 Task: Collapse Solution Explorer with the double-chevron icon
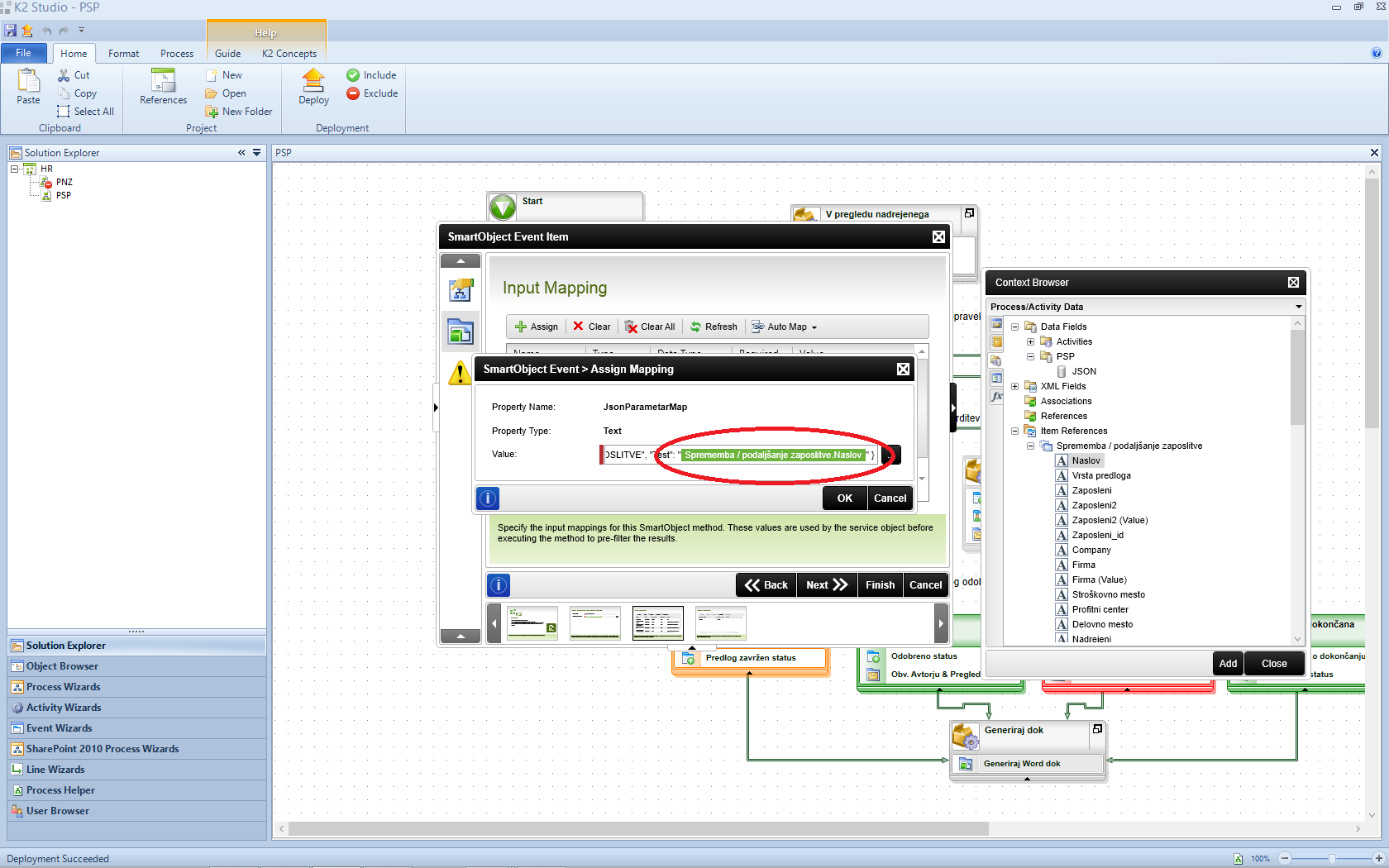[x=241, y=153]
